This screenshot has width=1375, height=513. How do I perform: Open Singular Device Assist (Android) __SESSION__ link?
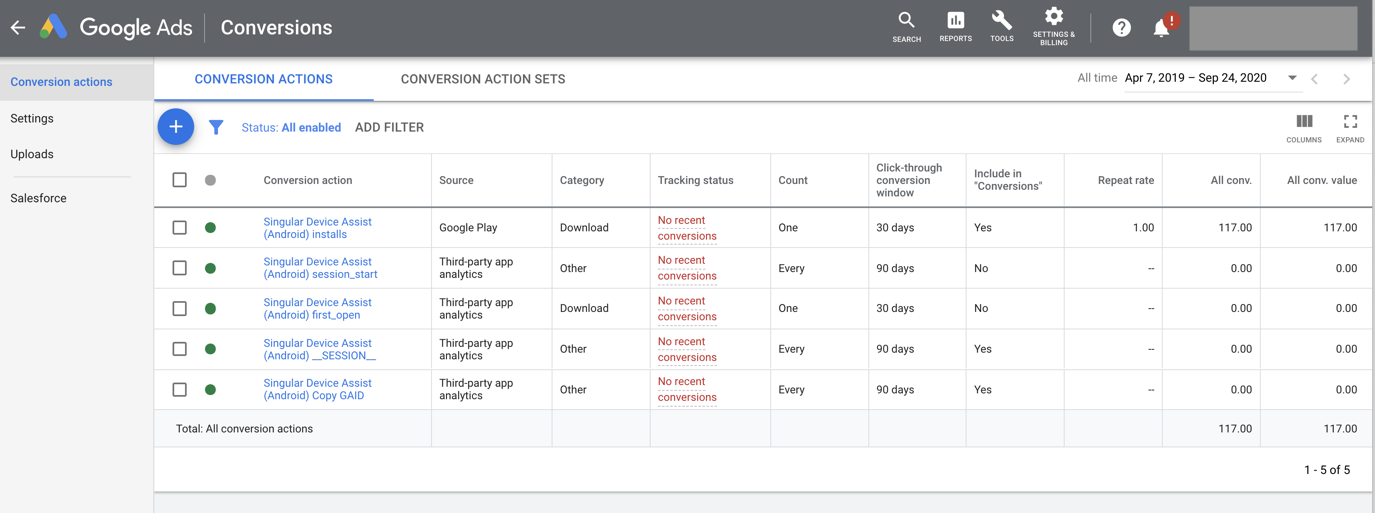coord(320,349)
